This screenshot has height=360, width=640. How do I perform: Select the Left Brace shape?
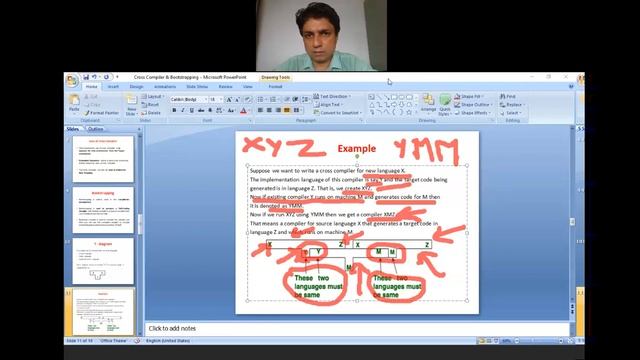(x=394, y=112)
